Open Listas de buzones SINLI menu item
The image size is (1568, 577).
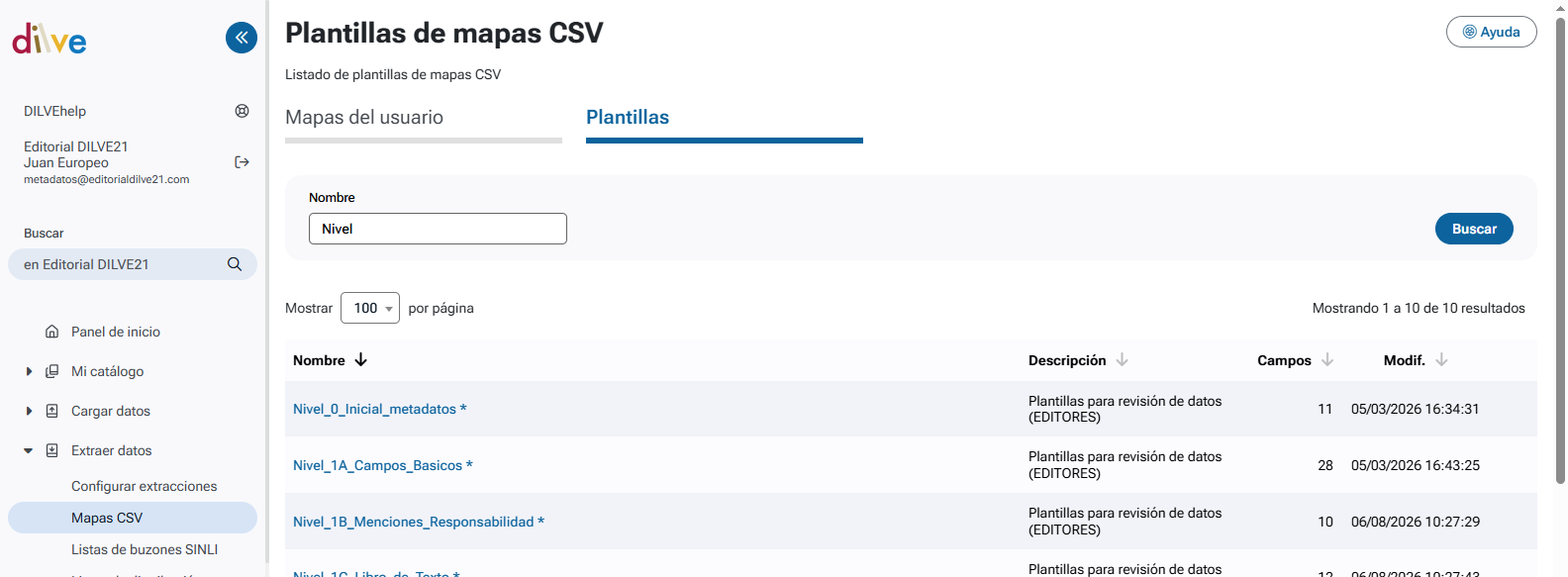point(145,549)
